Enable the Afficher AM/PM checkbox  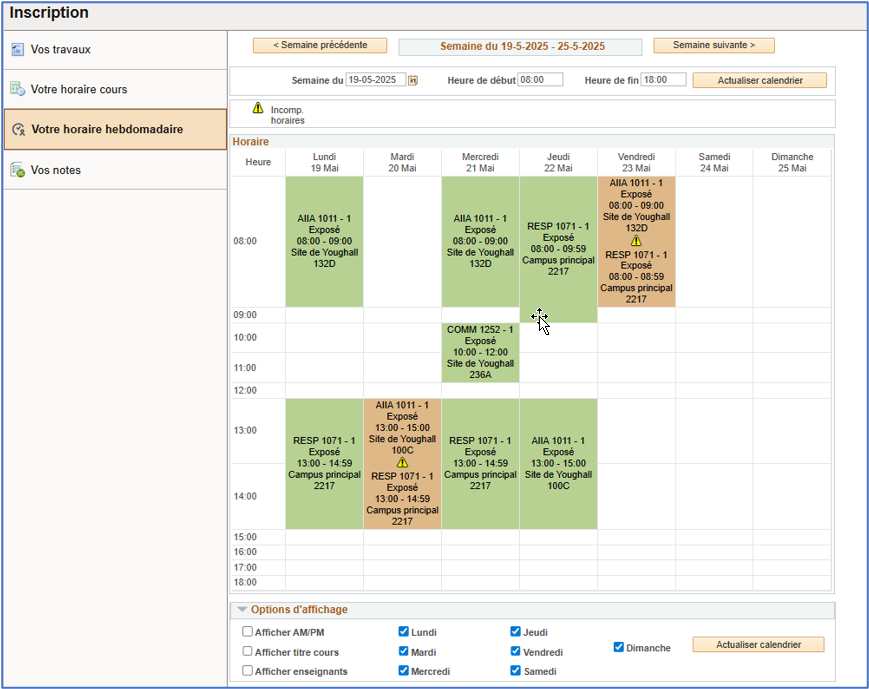(x=247, y=632)
